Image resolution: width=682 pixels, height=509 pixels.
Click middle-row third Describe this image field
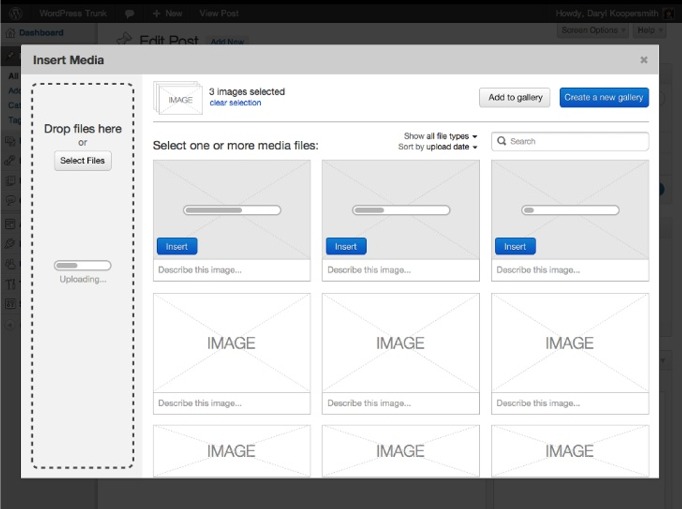pyautogui.click(x=570, y=403)
